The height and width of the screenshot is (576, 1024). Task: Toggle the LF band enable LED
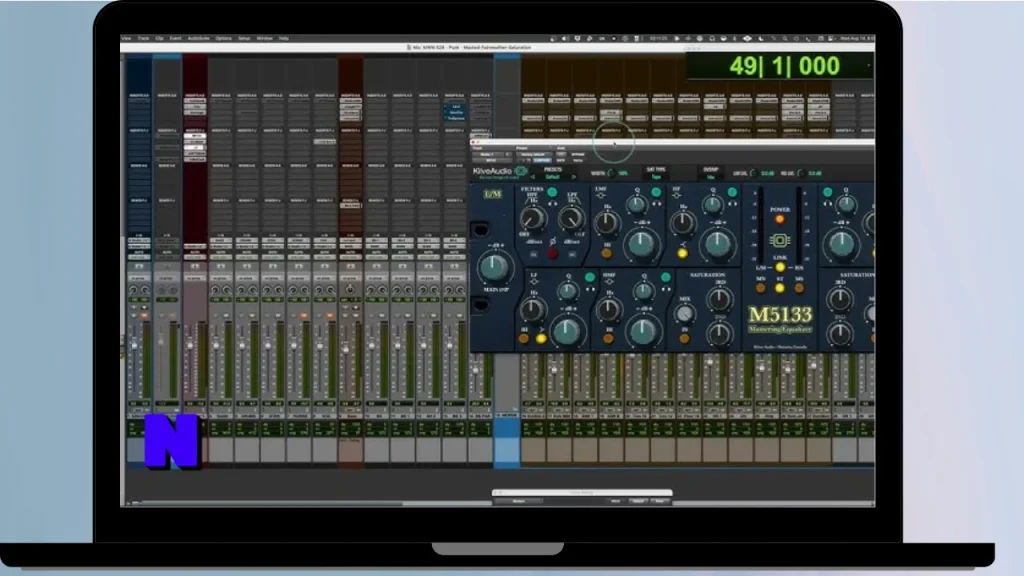[x=590, y=277]
